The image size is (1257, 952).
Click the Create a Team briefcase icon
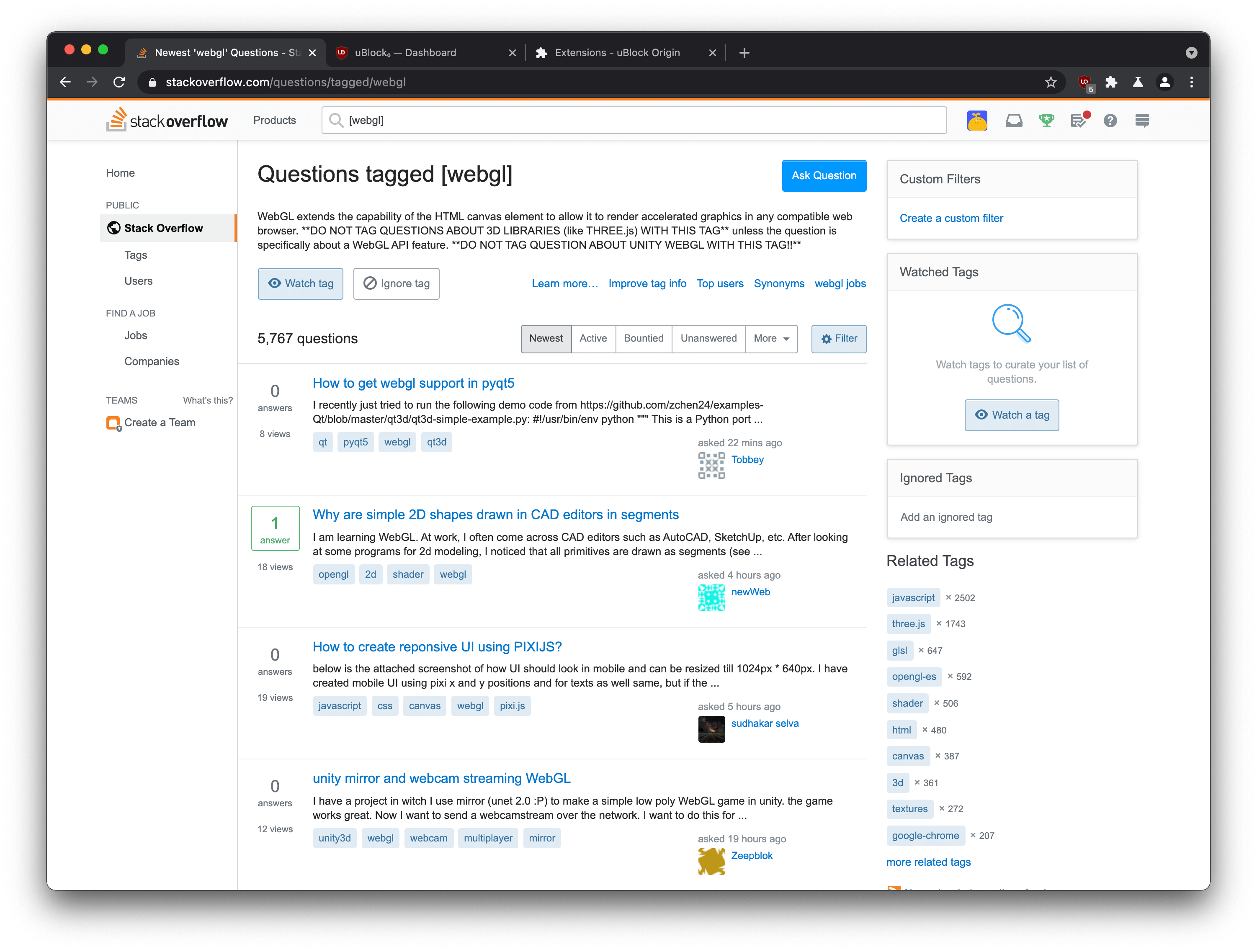(113, 424)
